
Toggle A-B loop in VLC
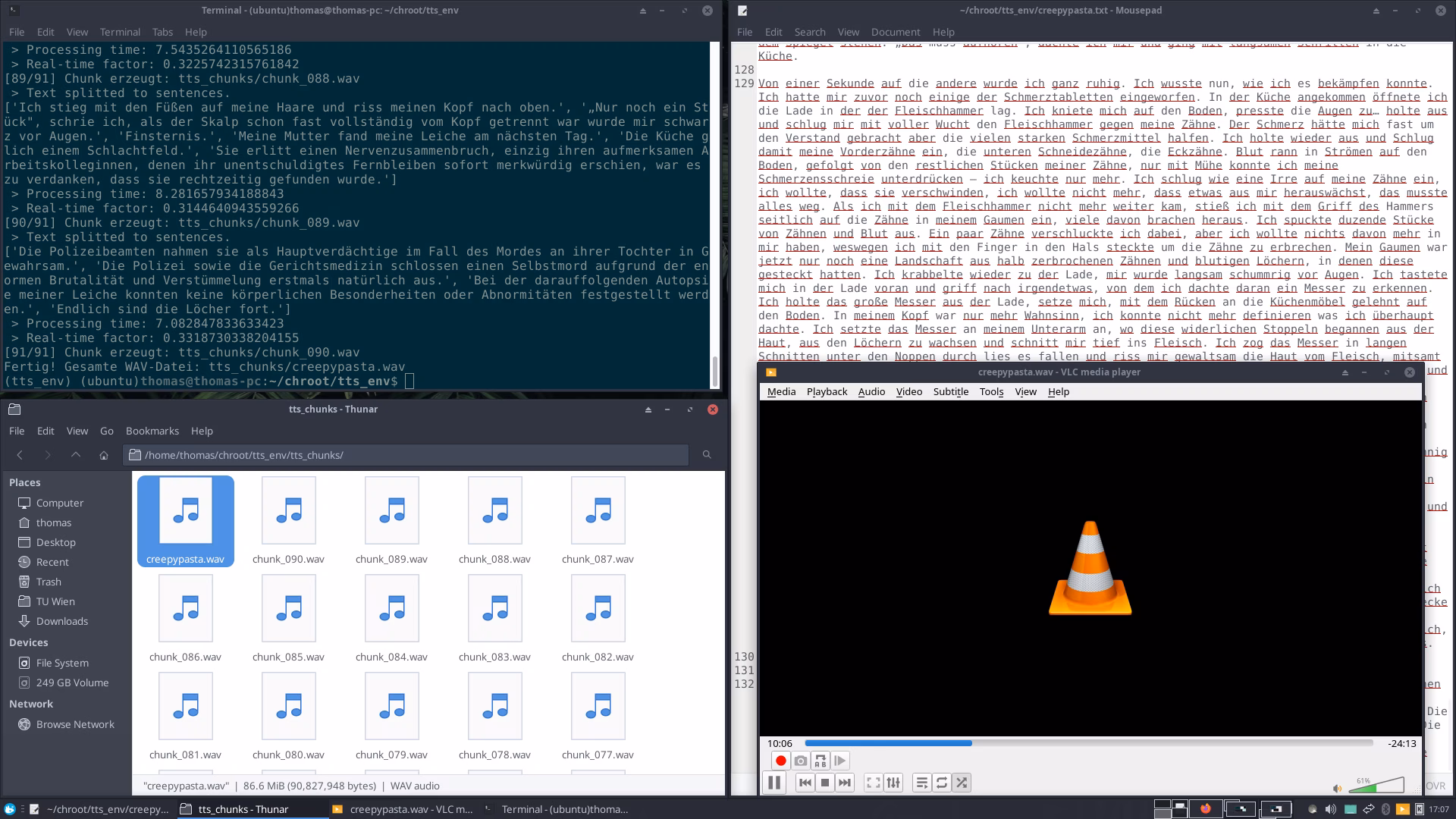[x=820, y=761]
